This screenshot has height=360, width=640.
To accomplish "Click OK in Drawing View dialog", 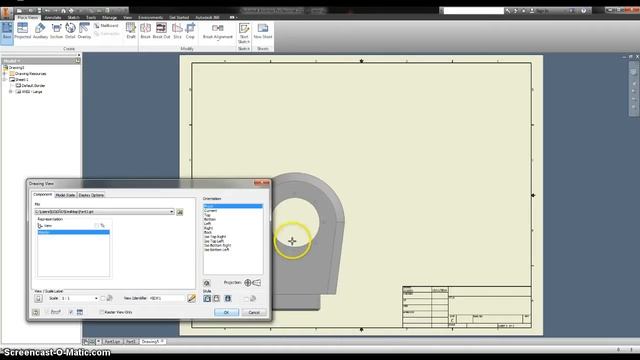I will 227,312.
